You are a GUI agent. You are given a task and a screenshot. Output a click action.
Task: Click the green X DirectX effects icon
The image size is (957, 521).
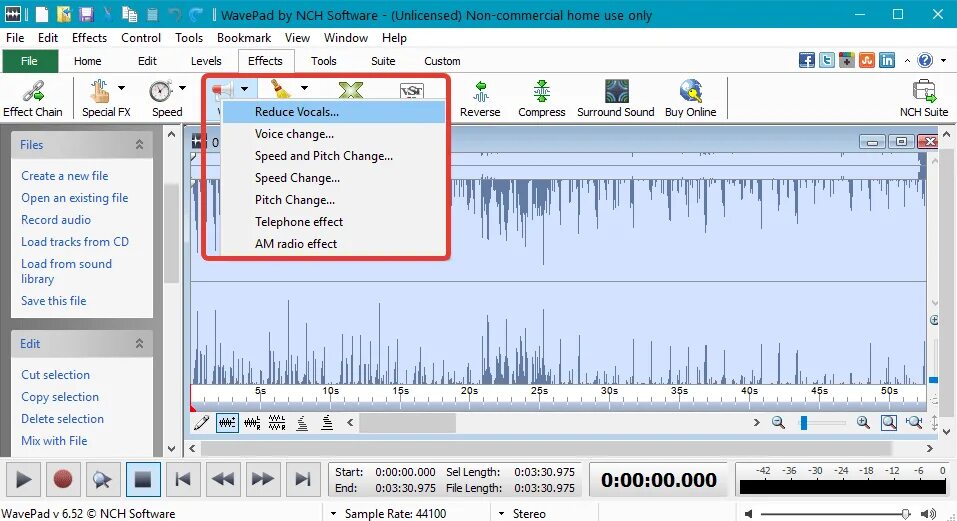point(351,91)
